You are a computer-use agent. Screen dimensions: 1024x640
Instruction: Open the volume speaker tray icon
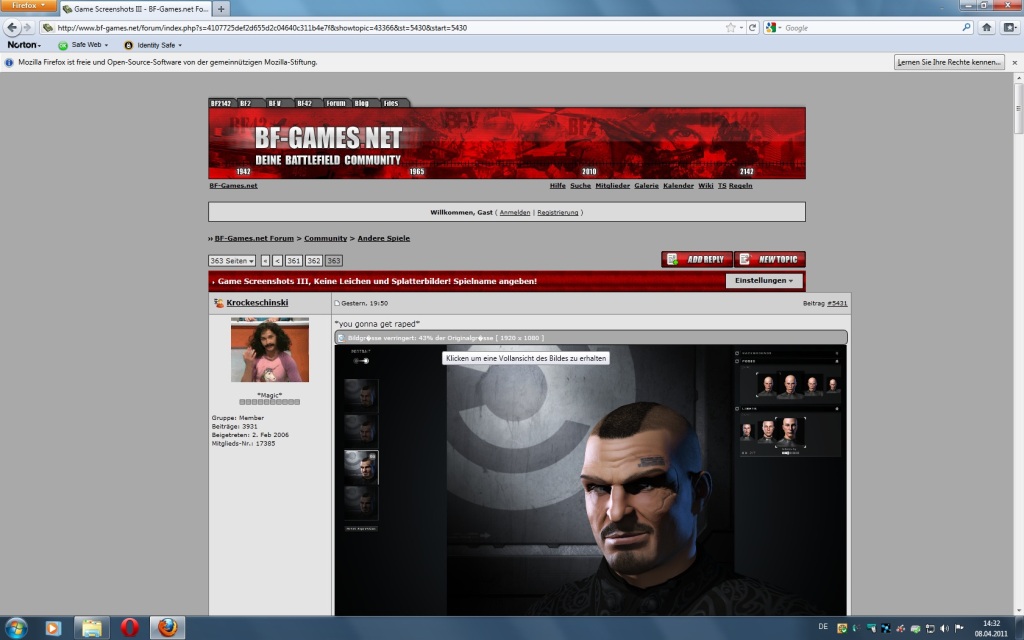click(x=944, y=628)
